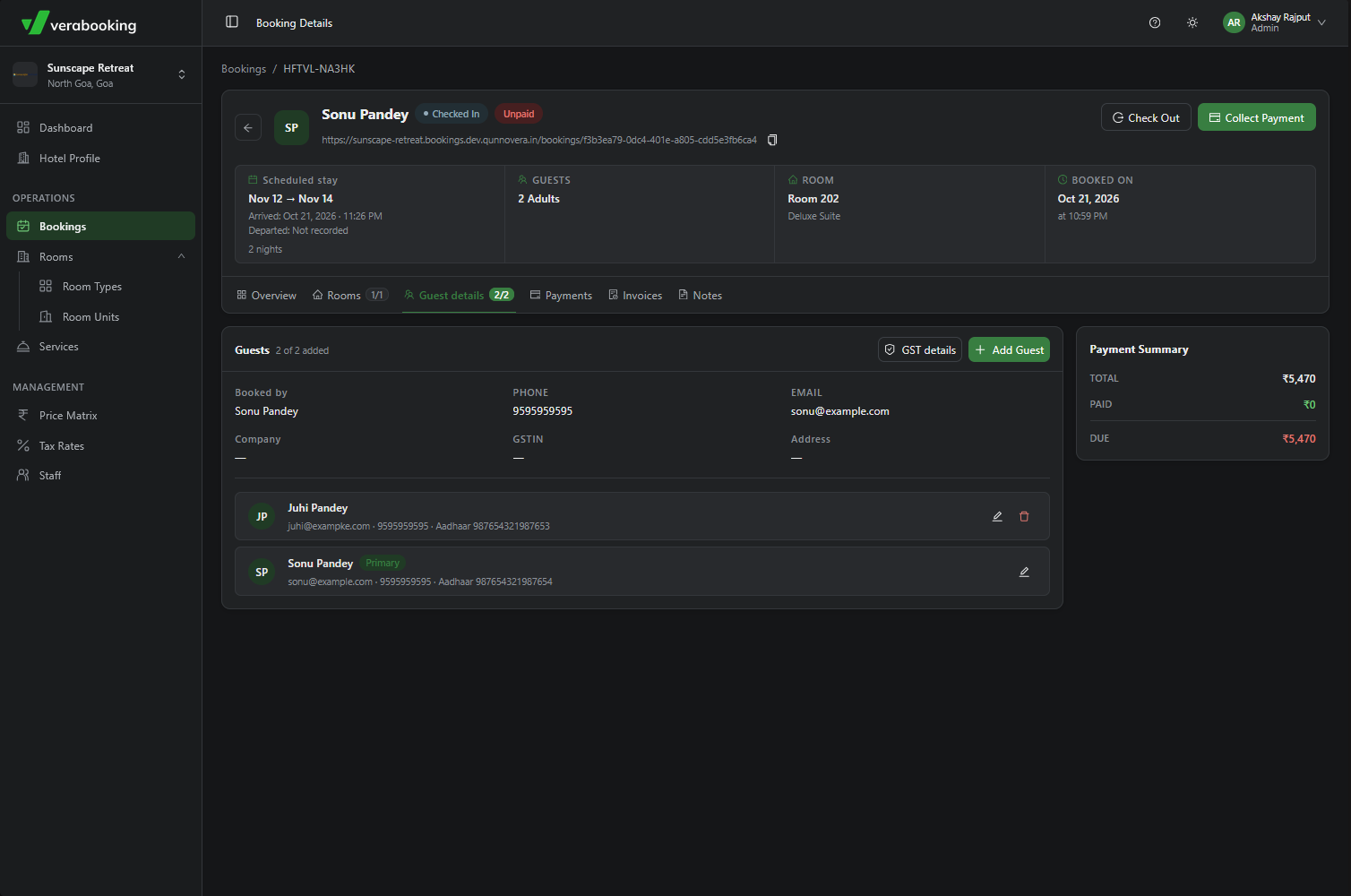The width and height of the screenshot is (1351, 896).
Task: Switch to the Rooms 1/1 tab
Action: coord(349,296)
